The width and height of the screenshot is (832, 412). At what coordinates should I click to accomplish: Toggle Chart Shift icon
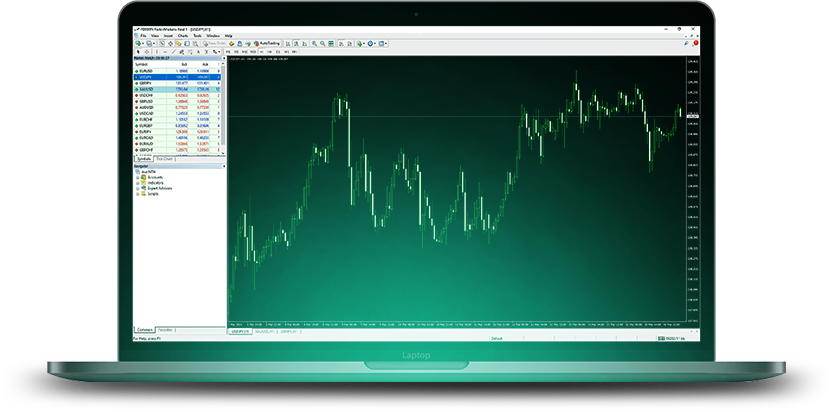350,44
